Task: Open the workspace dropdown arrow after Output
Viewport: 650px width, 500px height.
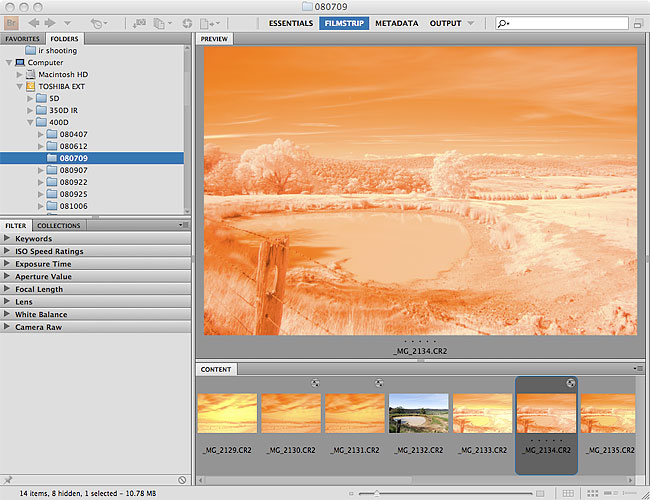Action: tap(471, 23)
